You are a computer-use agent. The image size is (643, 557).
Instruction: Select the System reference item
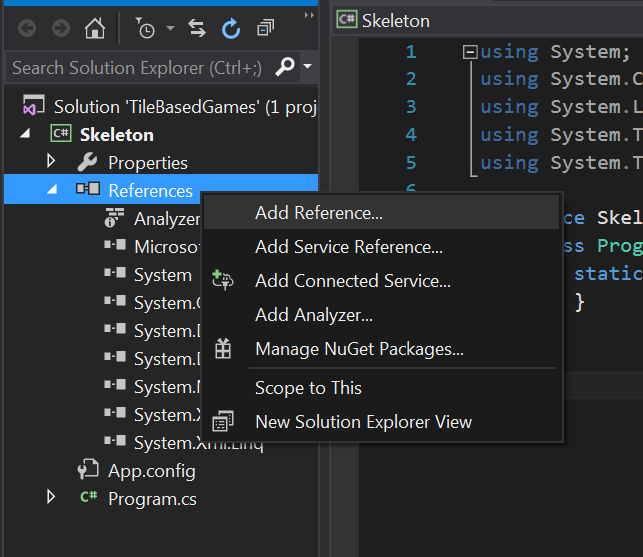(x=163, y=275)
